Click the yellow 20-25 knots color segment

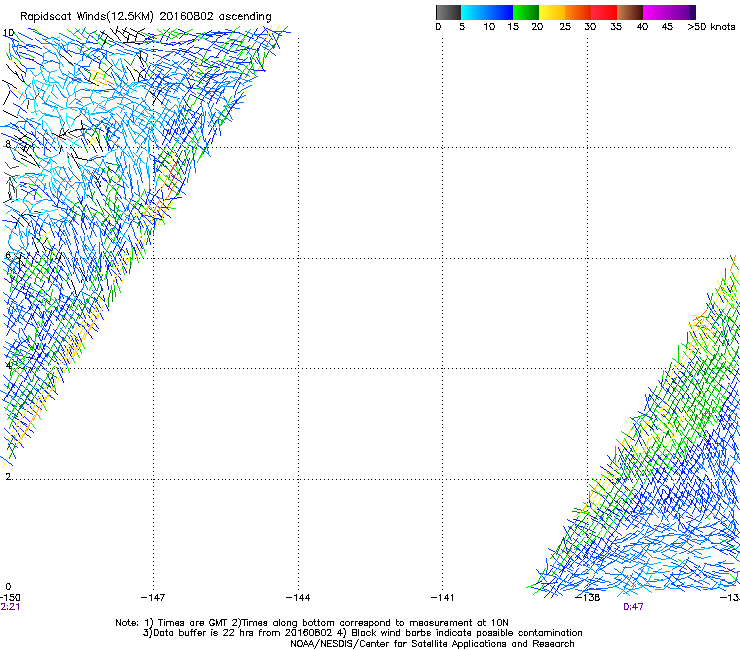(552, 12)
